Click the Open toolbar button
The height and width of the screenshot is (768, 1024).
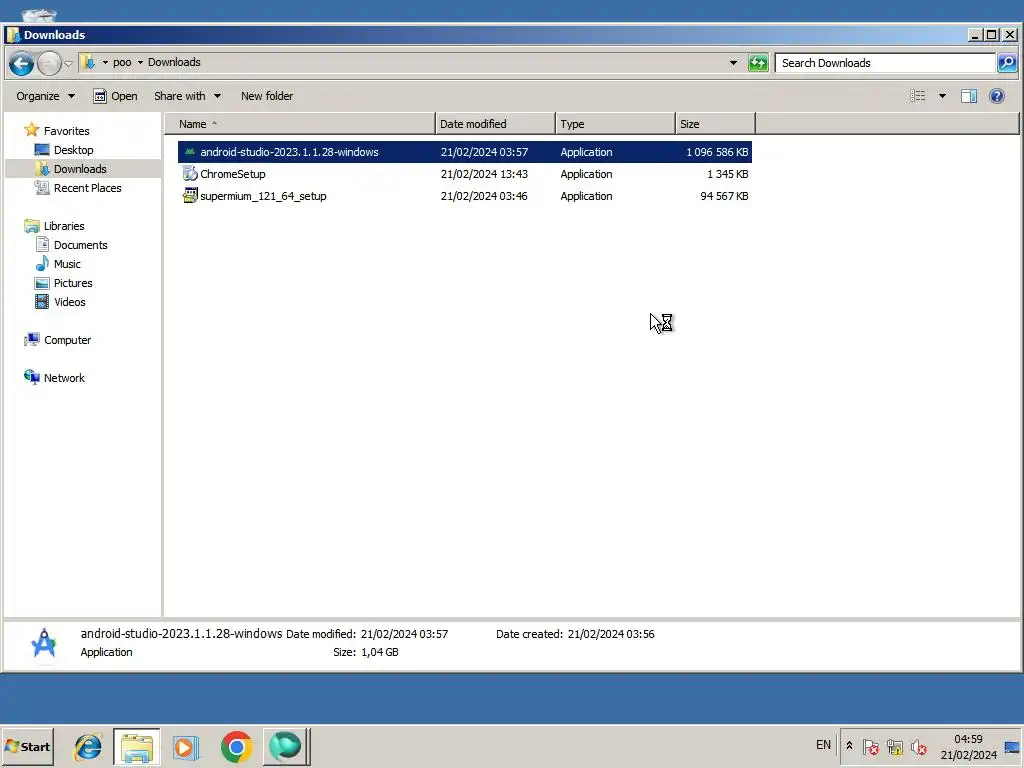115,96
